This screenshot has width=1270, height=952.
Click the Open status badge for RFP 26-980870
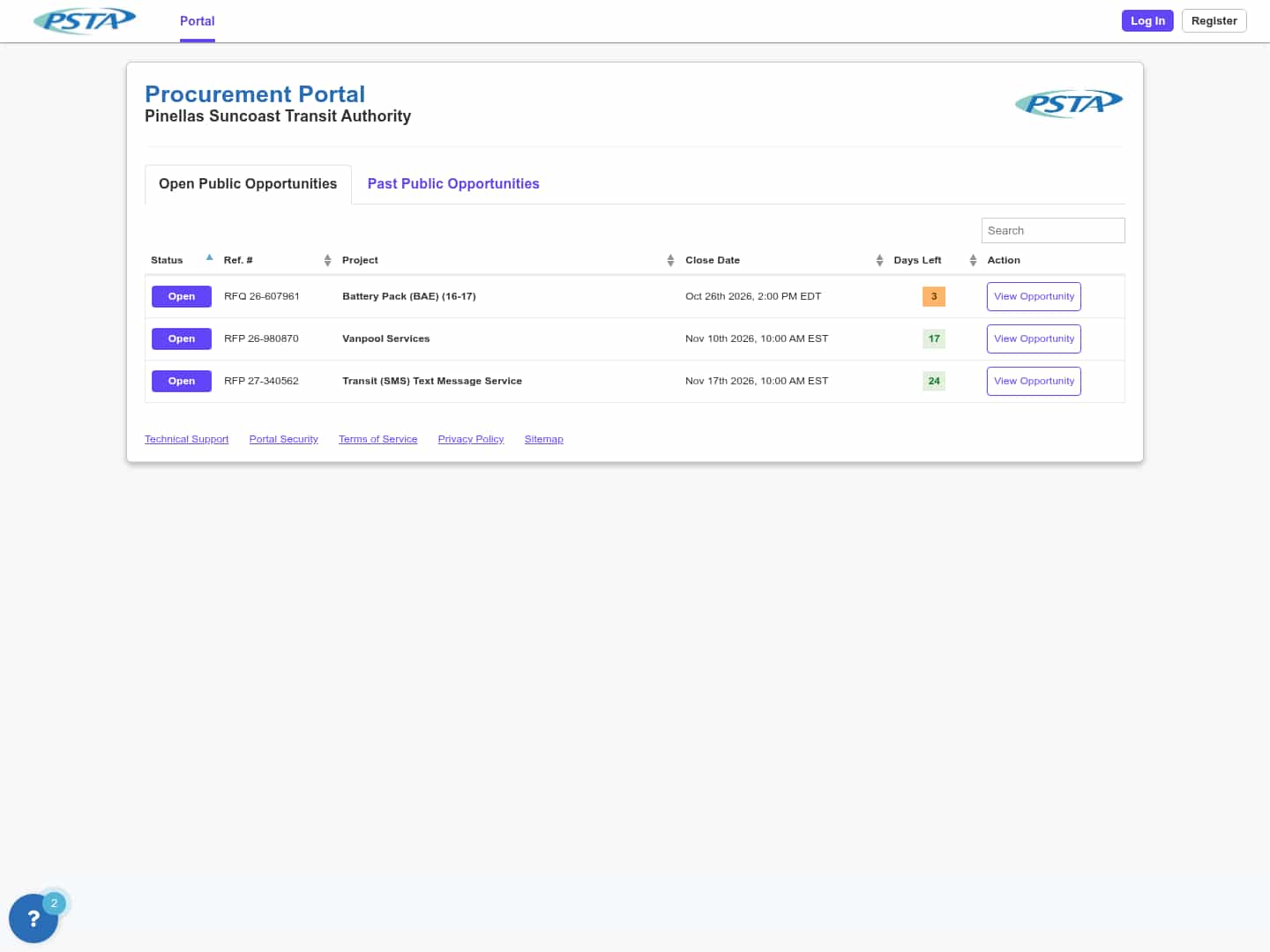182,338
